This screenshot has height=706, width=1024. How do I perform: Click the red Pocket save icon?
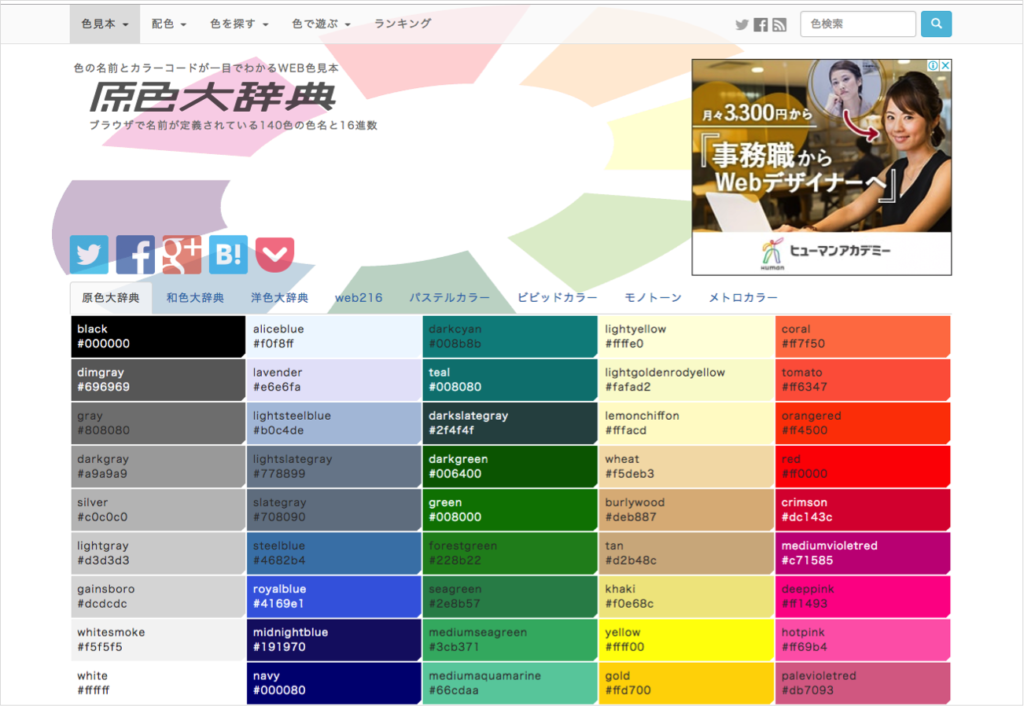click(x=273, y=254)
